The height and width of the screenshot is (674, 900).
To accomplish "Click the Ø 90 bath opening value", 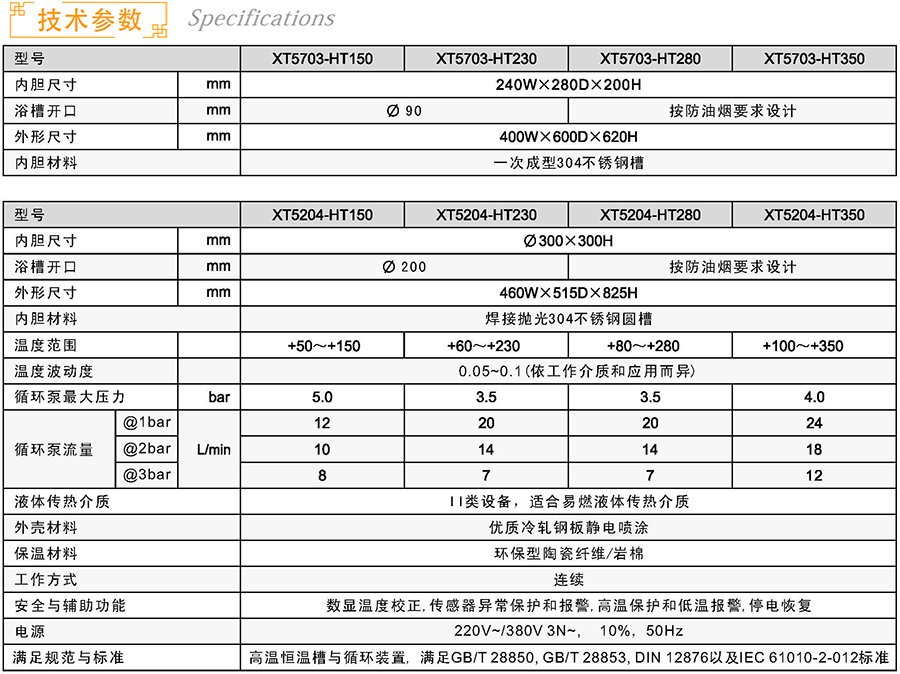I will 404,111.
